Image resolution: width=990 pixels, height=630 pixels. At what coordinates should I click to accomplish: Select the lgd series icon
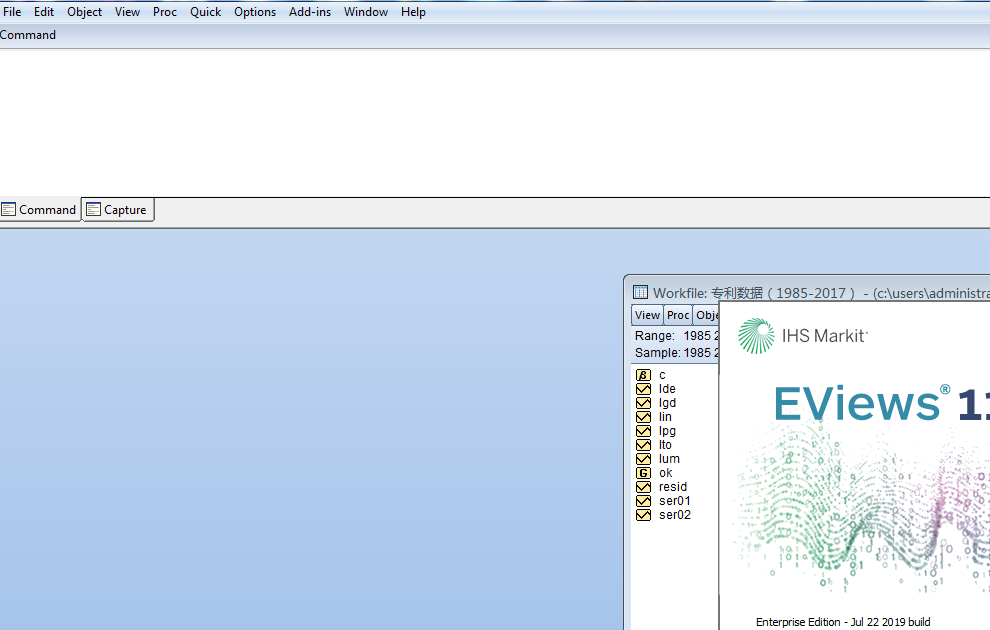(643, 403)
